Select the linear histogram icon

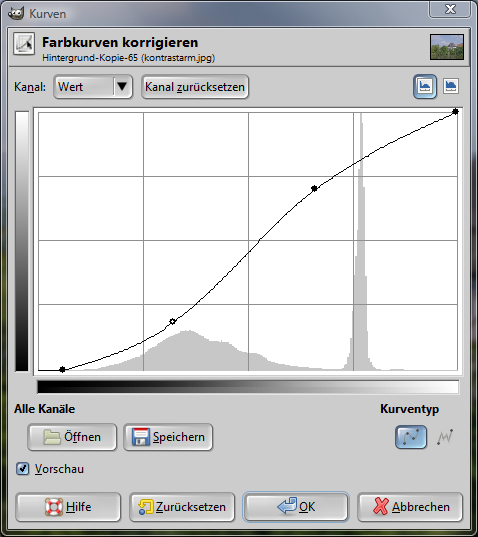pos(425,86)
